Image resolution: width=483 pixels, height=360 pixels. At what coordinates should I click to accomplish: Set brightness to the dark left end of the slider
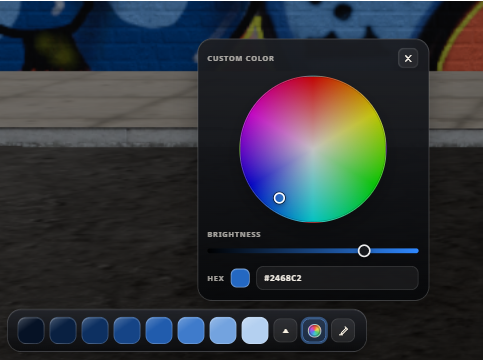210,251
